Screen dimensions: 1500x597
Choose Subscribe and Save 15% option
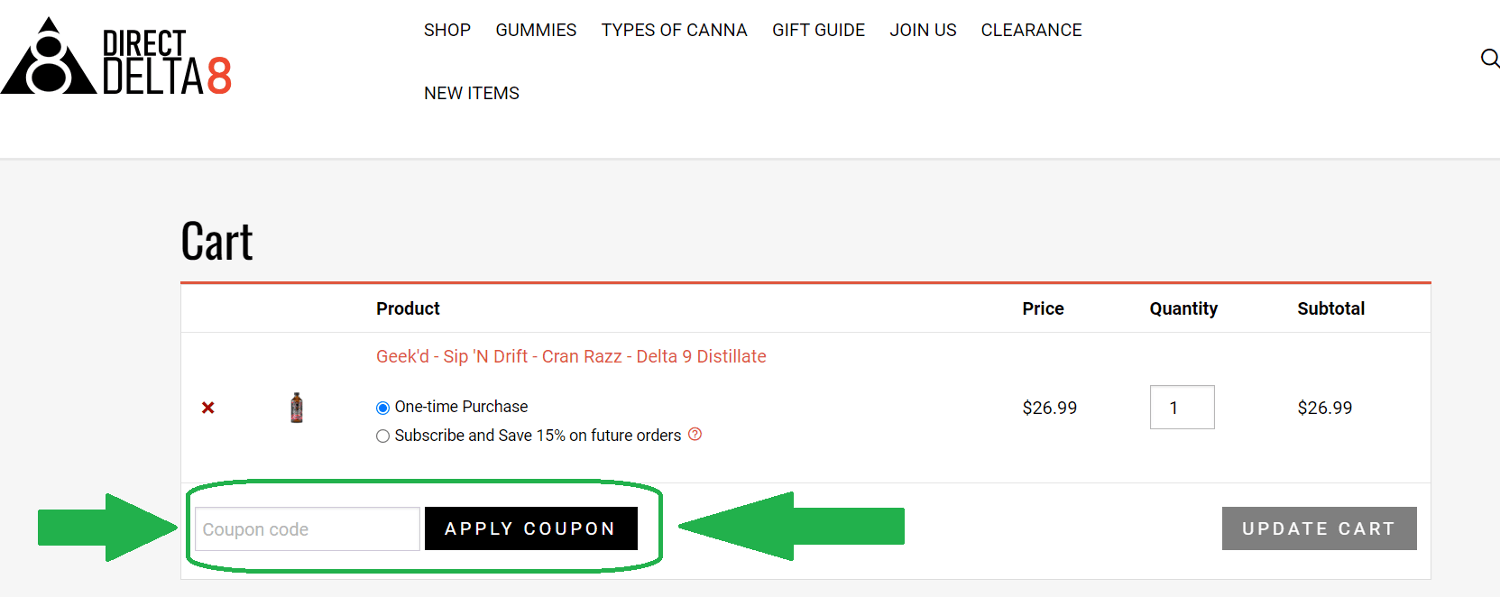tap(383, 436)
